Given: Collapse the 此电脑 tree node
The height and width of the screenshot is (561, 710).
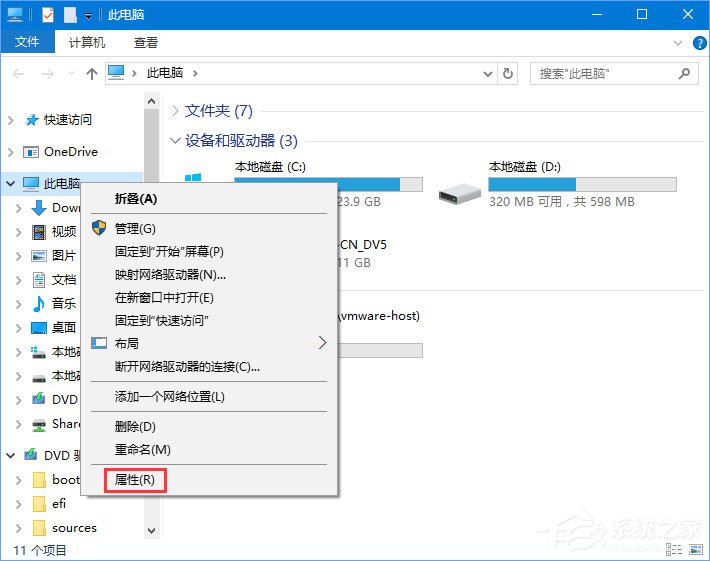Looking at the screenshot, I should pos(10,183).
